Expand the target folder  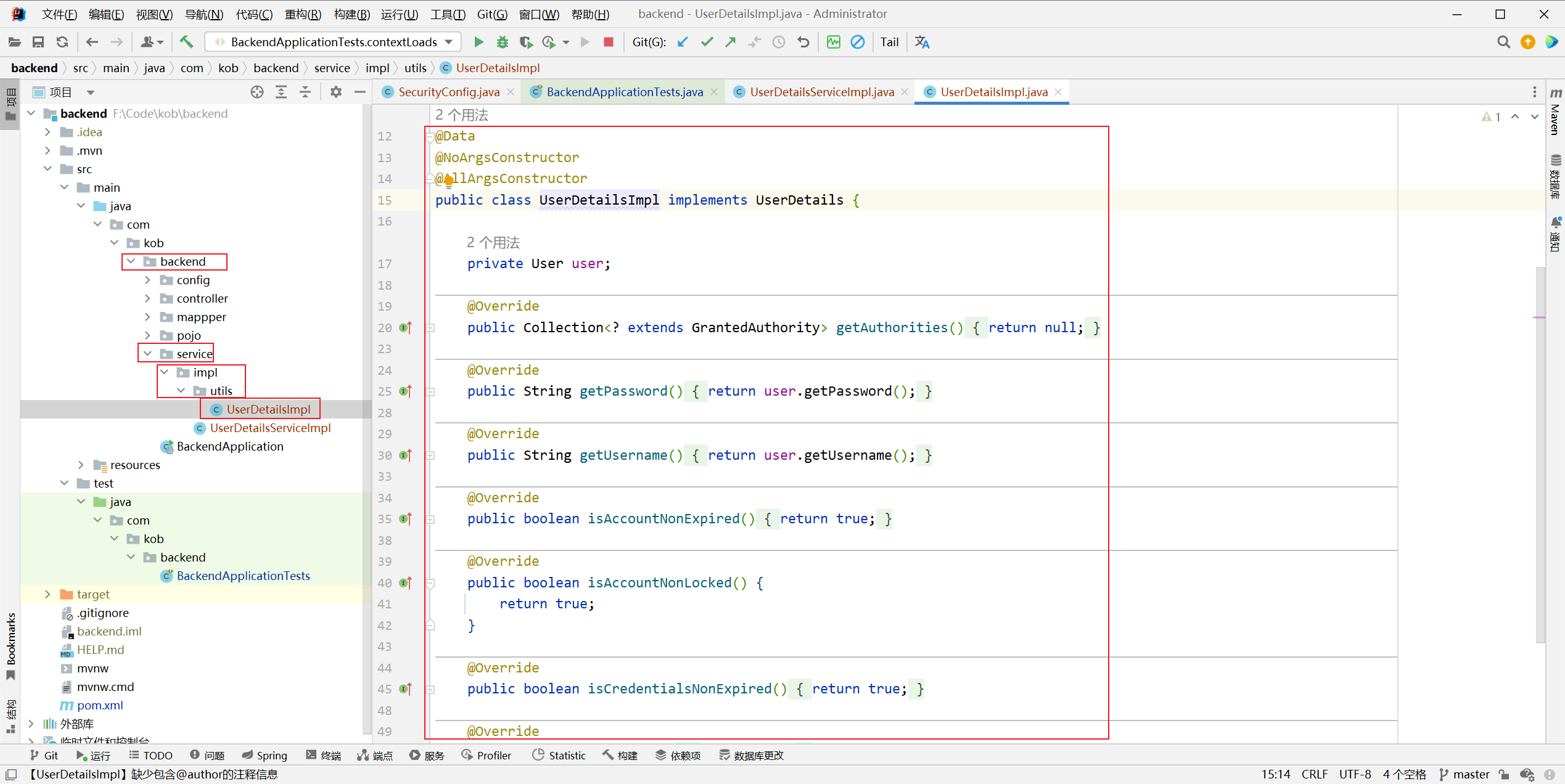(x=47, y=594)
